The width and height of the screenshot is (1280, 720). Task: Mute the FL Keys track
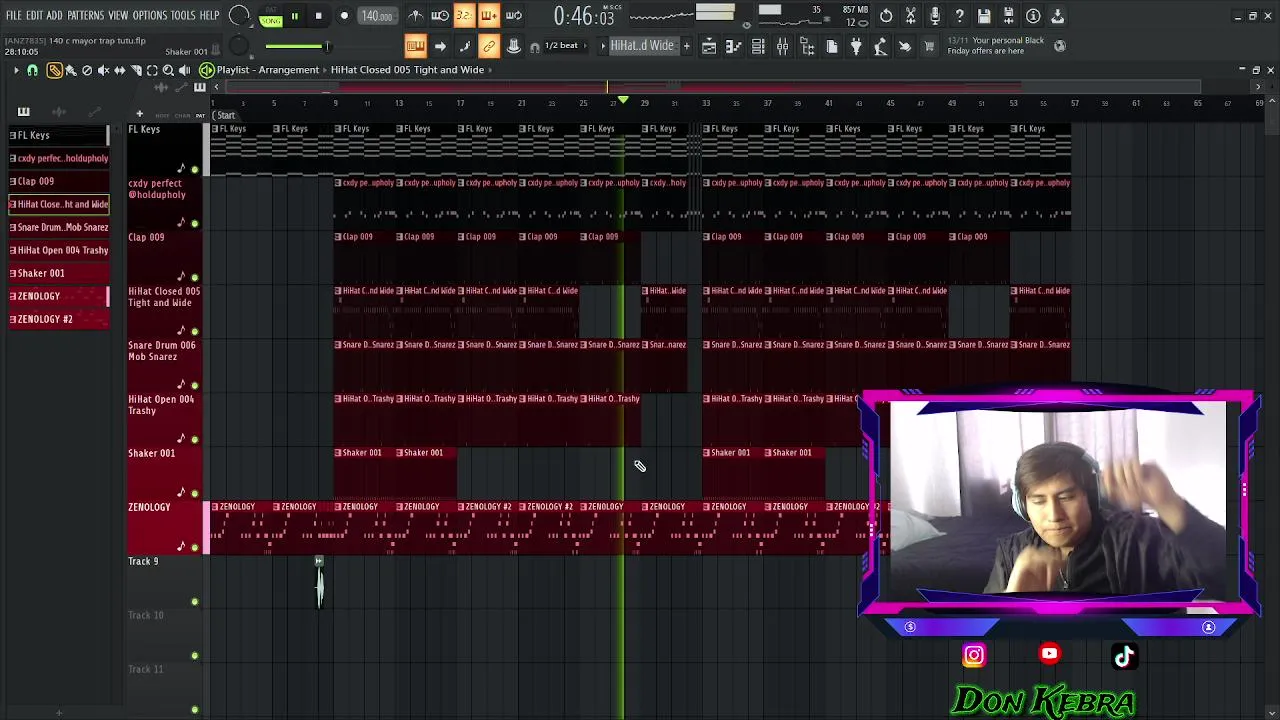(194, 169)
